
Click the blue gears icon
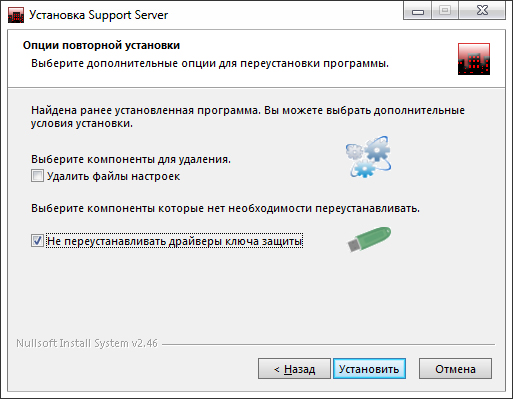(x=368, y=157)
